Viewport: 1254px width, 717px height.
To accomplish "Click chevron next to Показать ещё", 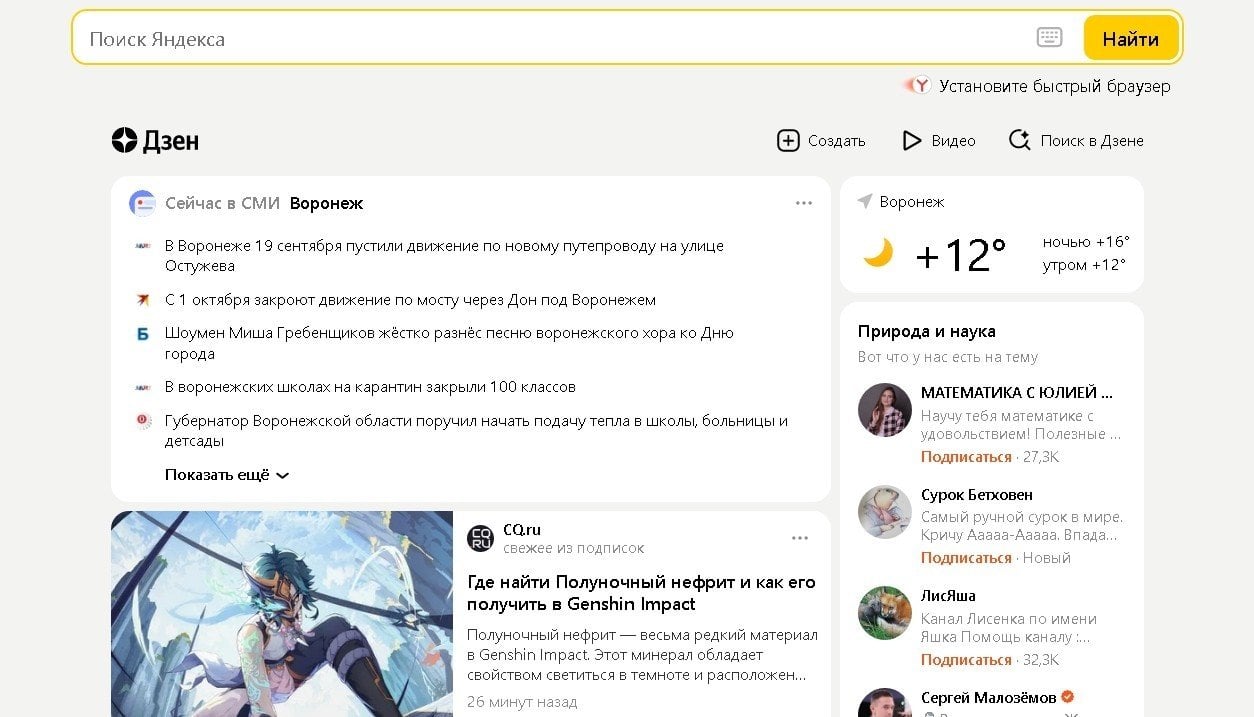I will pos(282,476).
